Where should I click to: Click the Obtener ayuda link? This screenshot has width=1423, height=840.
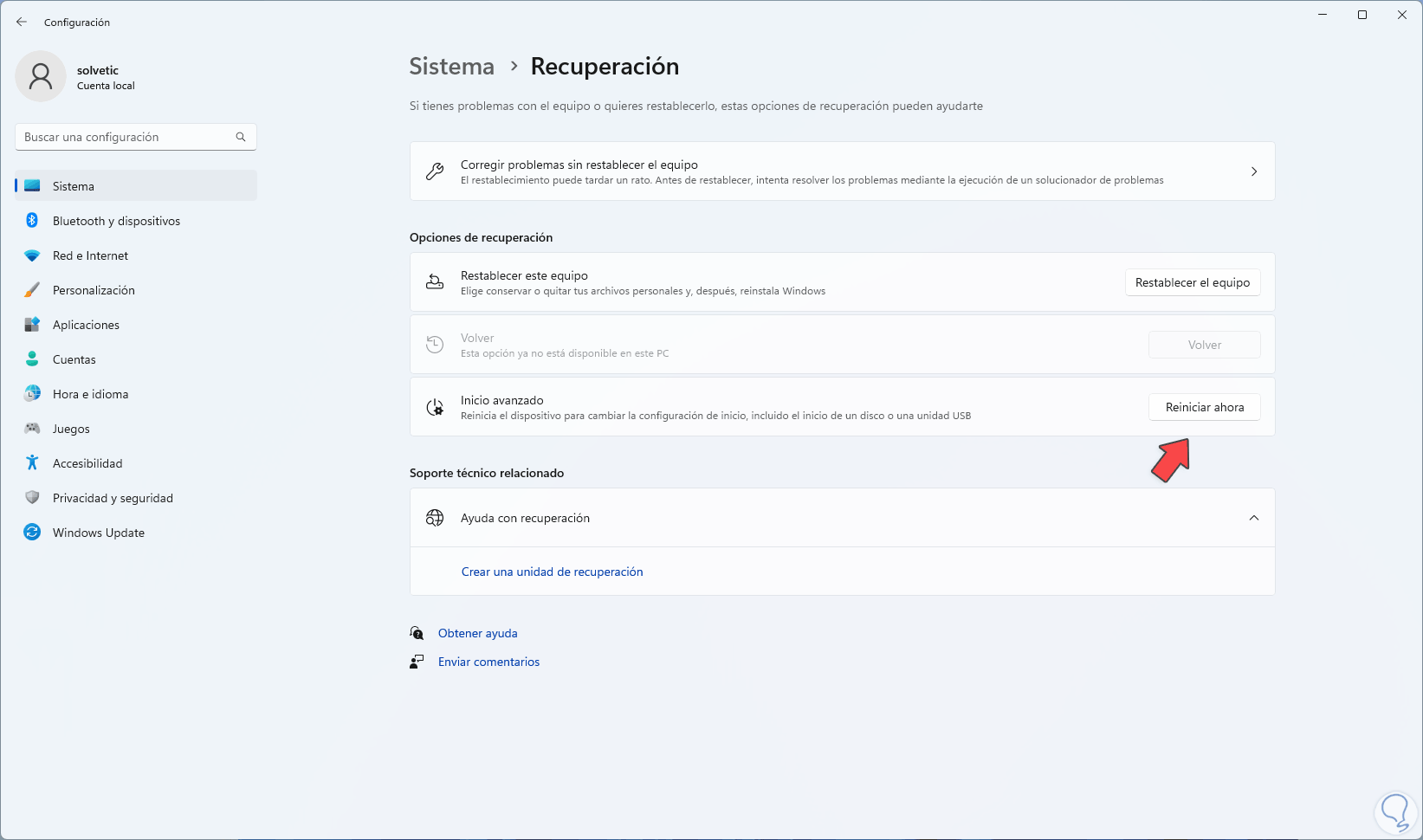click(477, 633)
